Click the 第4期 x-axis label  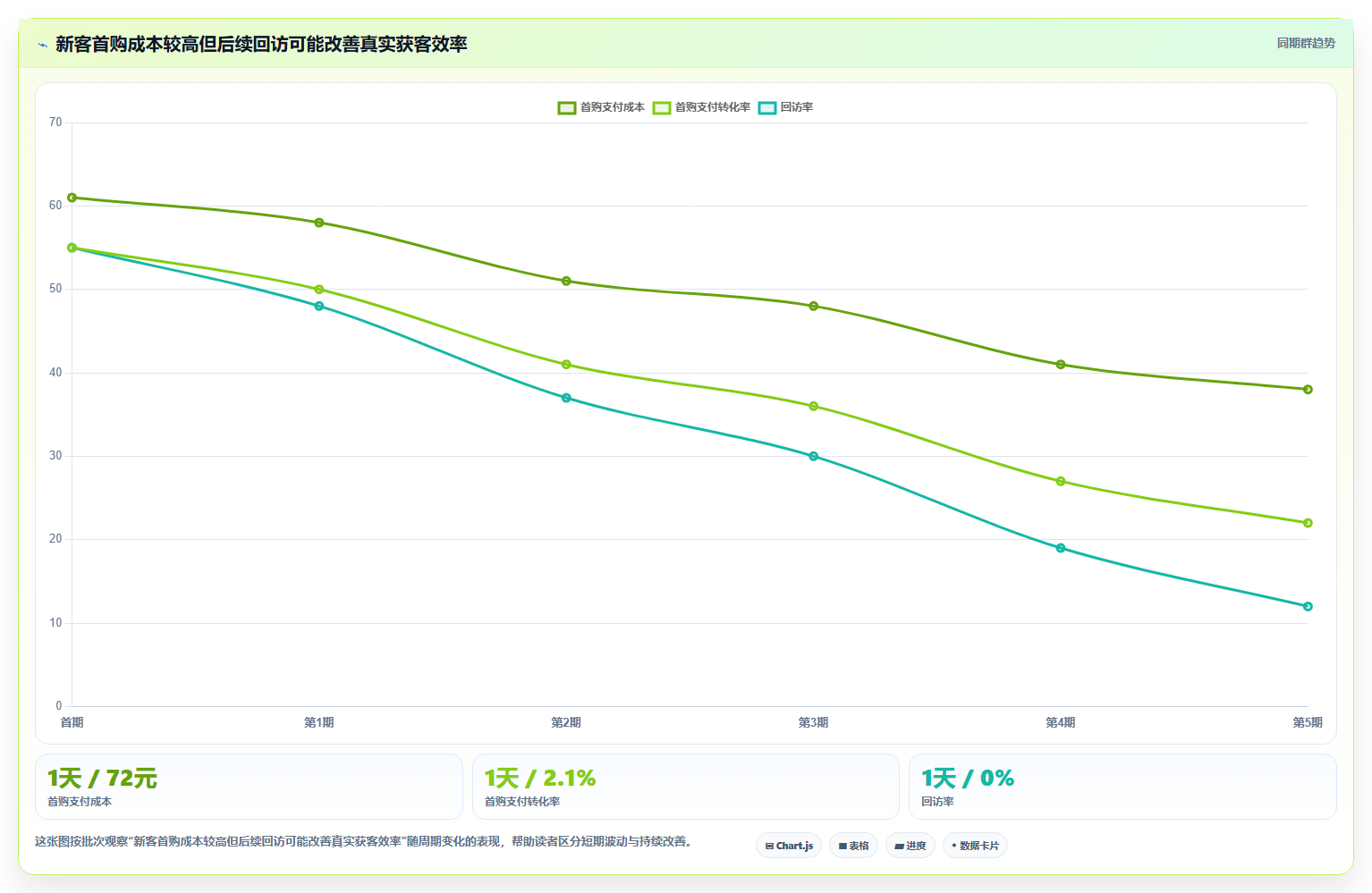1061,722
